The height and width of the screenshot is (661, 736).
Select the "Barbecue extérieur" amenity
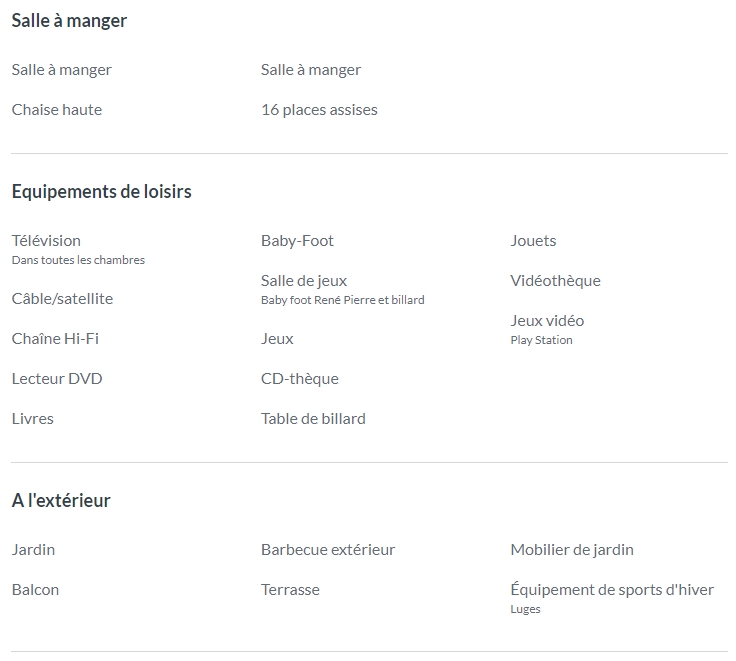328,550
